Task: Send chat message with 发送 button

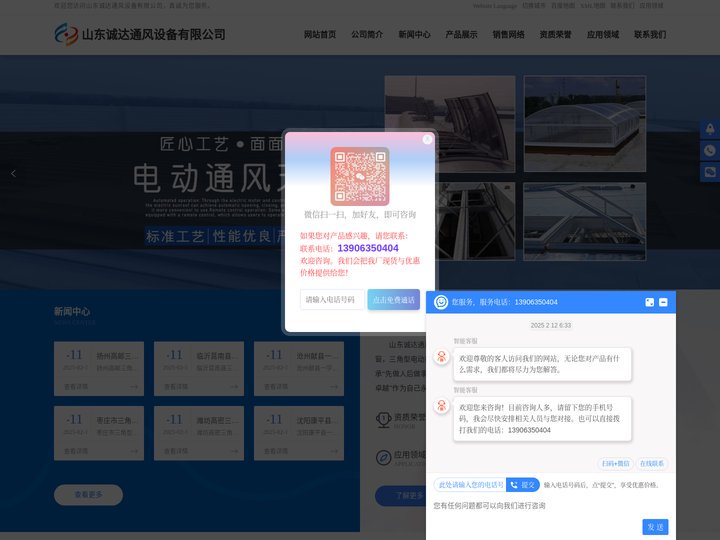Action: click(655, 527)
